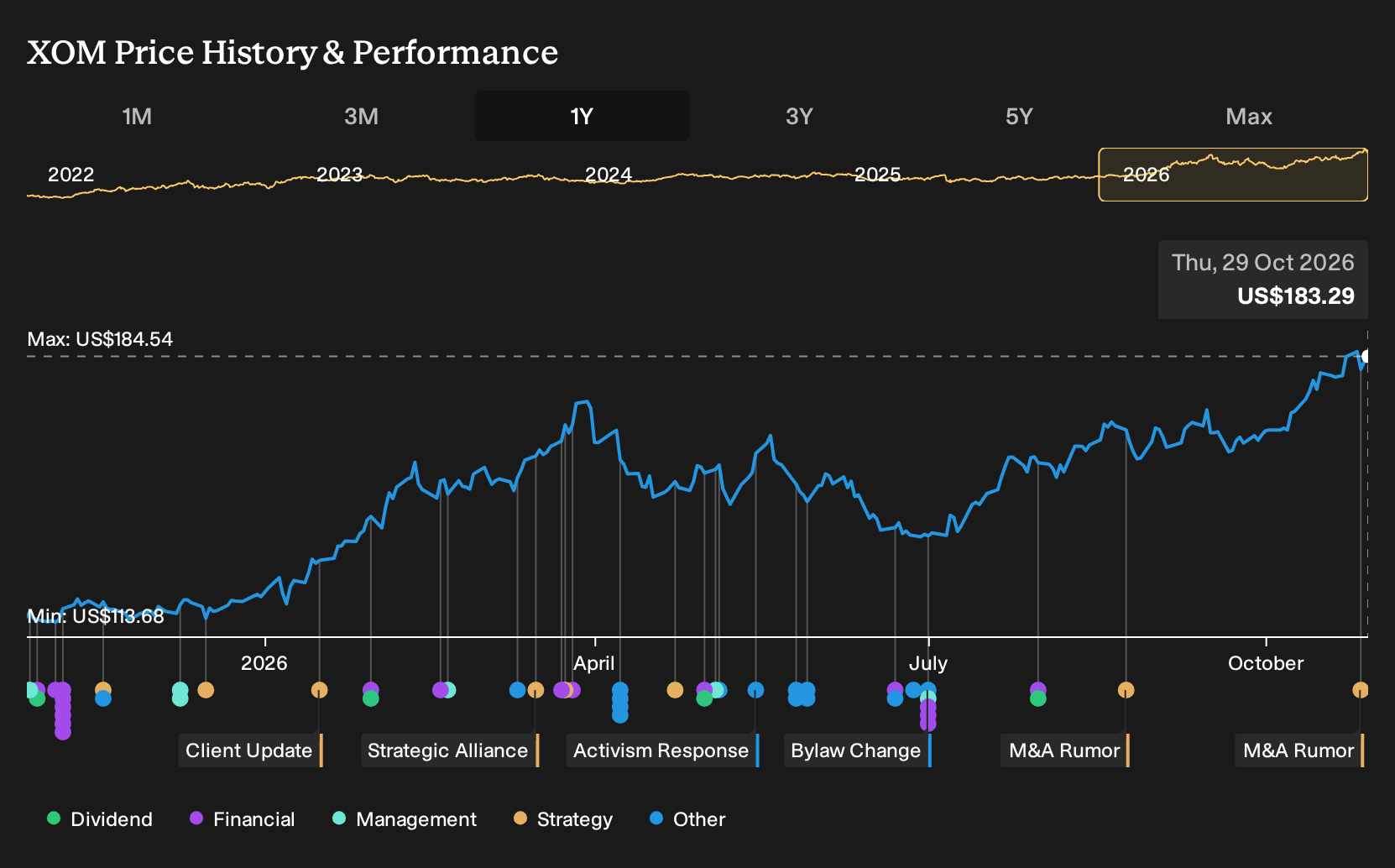Click 2023 on the overview timeline
The height and width of the screenshot is (868, 1395).
(339, 175)
